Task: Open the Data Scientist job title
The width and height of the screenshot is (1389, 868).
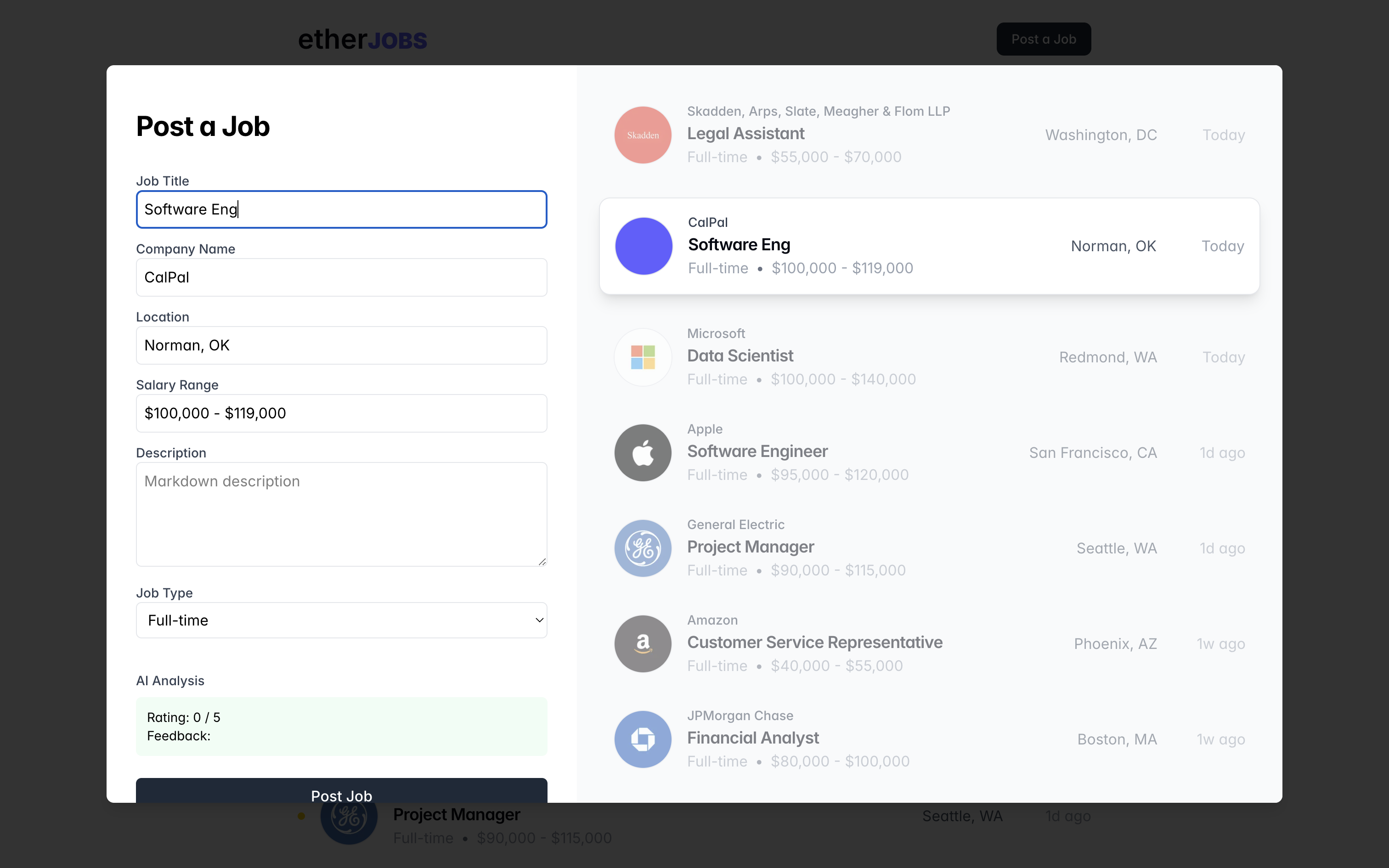Action: 740,356
